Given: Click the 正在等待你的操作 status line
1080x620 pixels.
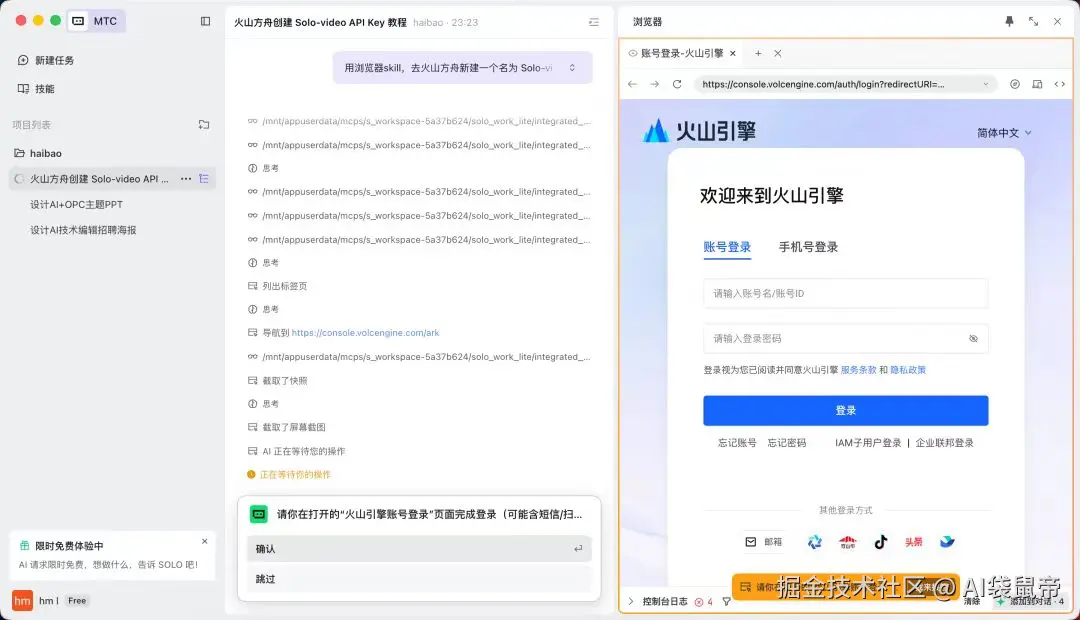Looking at the screenshot, I should point(289,475).
